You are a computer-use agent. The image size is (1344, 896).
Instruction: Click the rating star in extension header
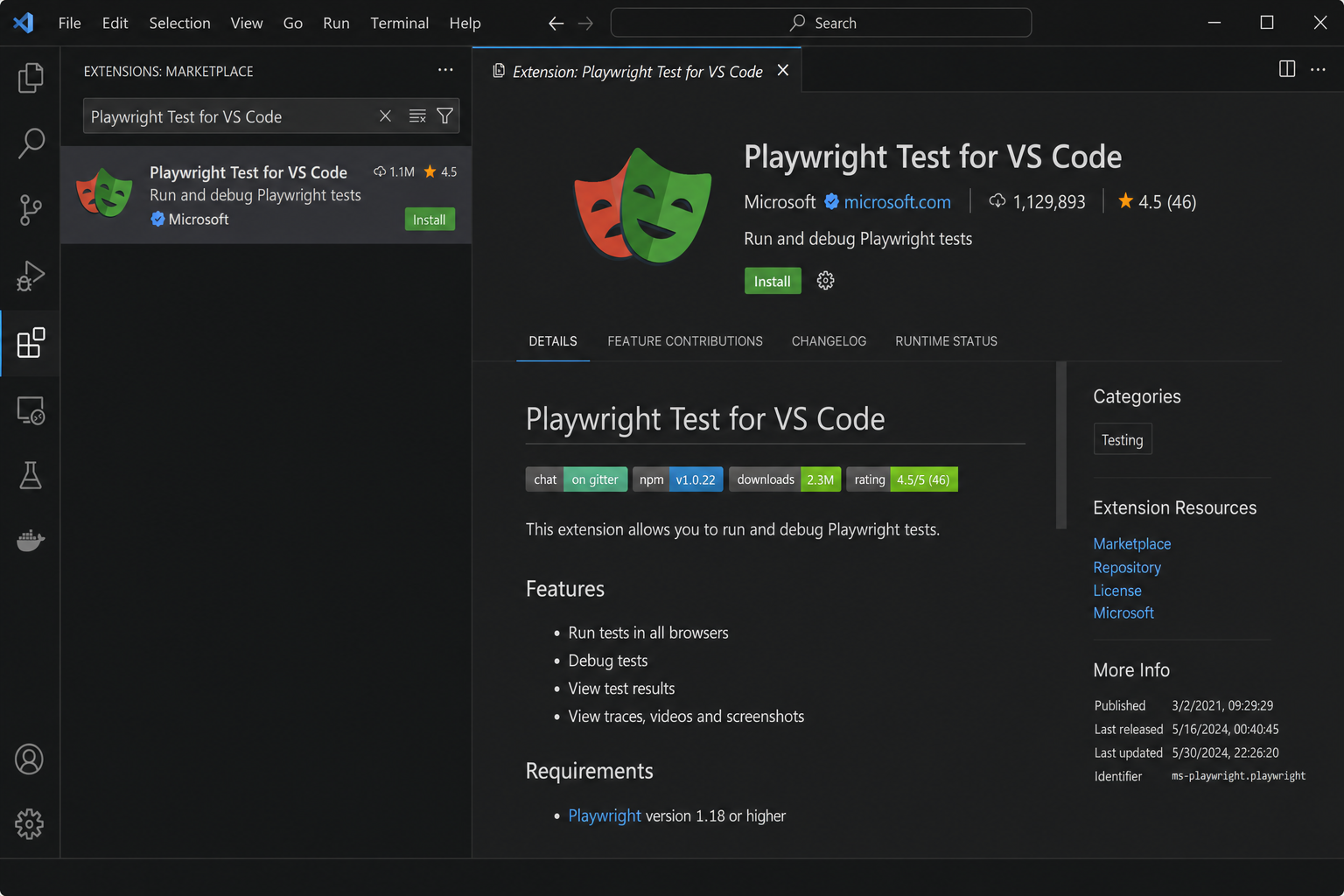(1125, 201)
